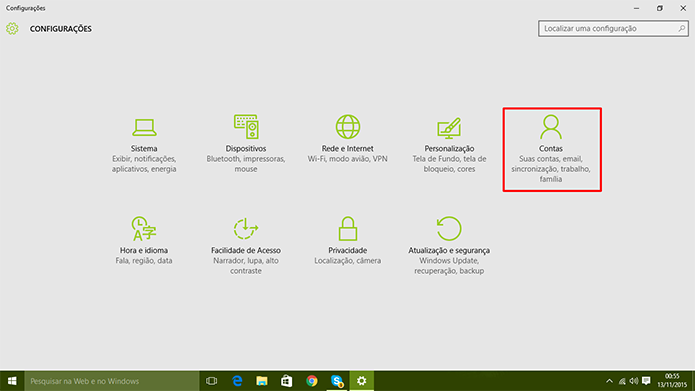This screenshot has width=695, height=391.
Task: Click the CONFIGURAÇÕES header title
Action: (x=61, y=29)
